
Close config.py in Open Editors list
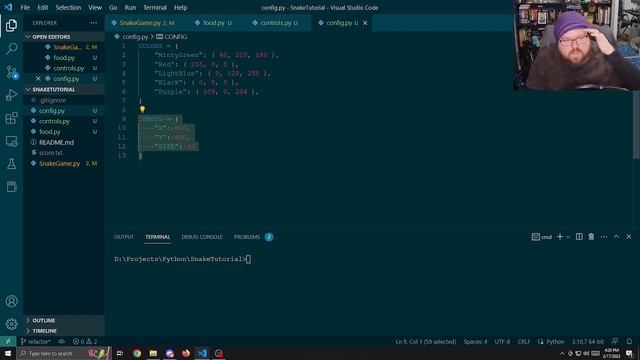point(38,79)
